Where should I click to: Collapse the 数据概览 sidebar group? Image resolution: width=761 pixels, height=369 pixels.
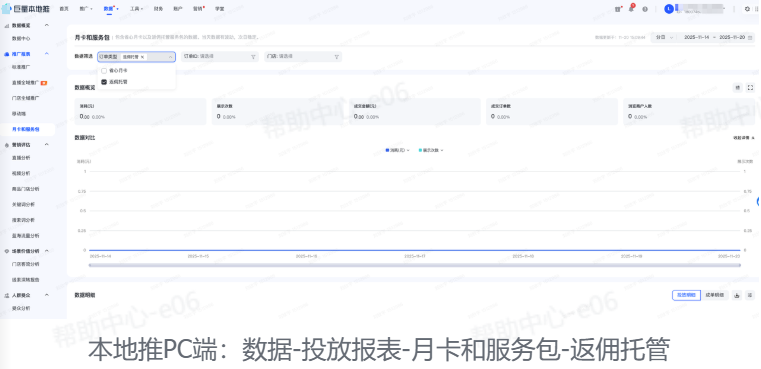pos(47,25)
